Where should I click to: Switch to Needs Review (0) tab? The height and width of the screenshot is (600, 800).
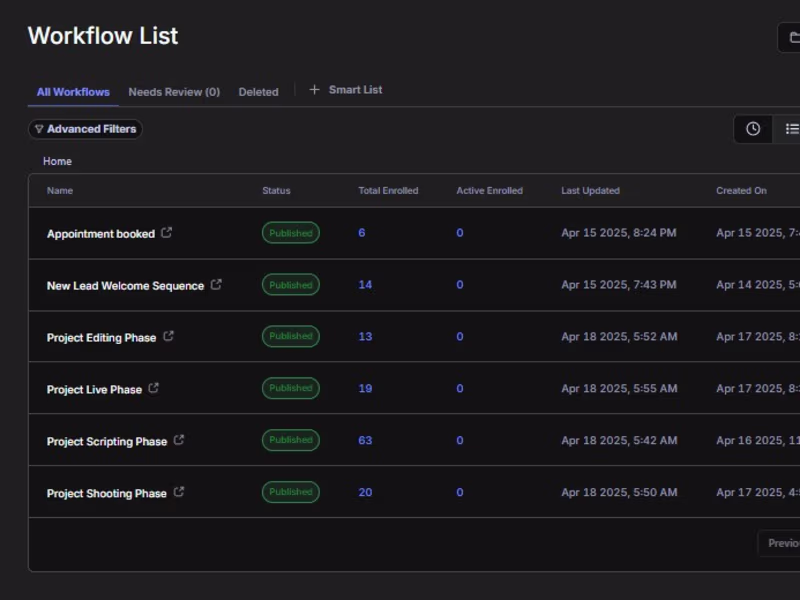tap(174, 92)
